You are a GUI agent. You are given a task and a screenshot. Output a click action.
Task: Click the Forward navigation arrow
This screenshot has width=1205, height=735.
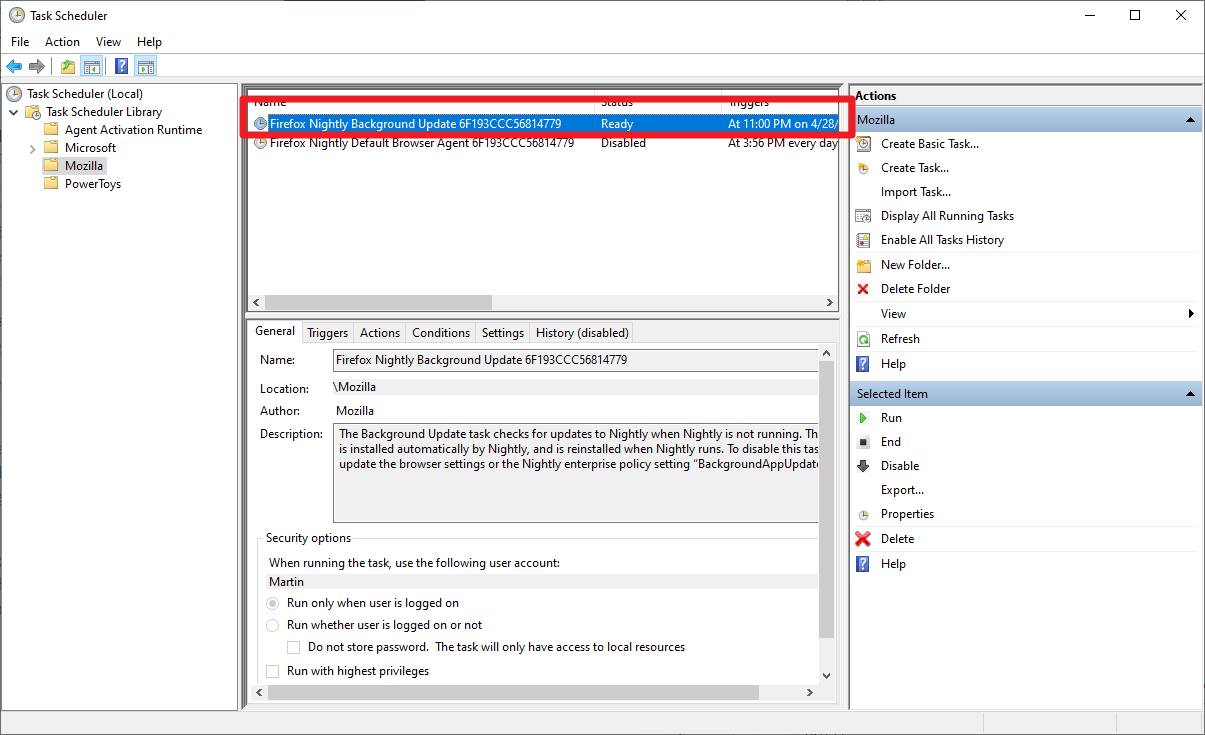pos(38,66)
